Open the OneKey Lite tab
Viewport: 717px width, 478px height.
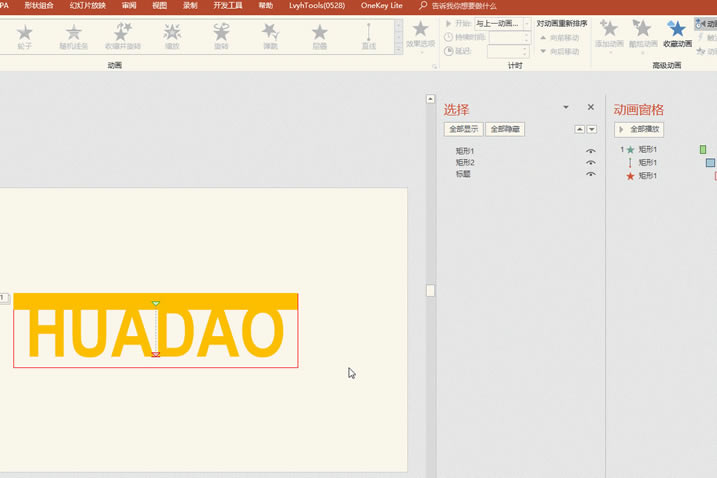pos(381,5)
